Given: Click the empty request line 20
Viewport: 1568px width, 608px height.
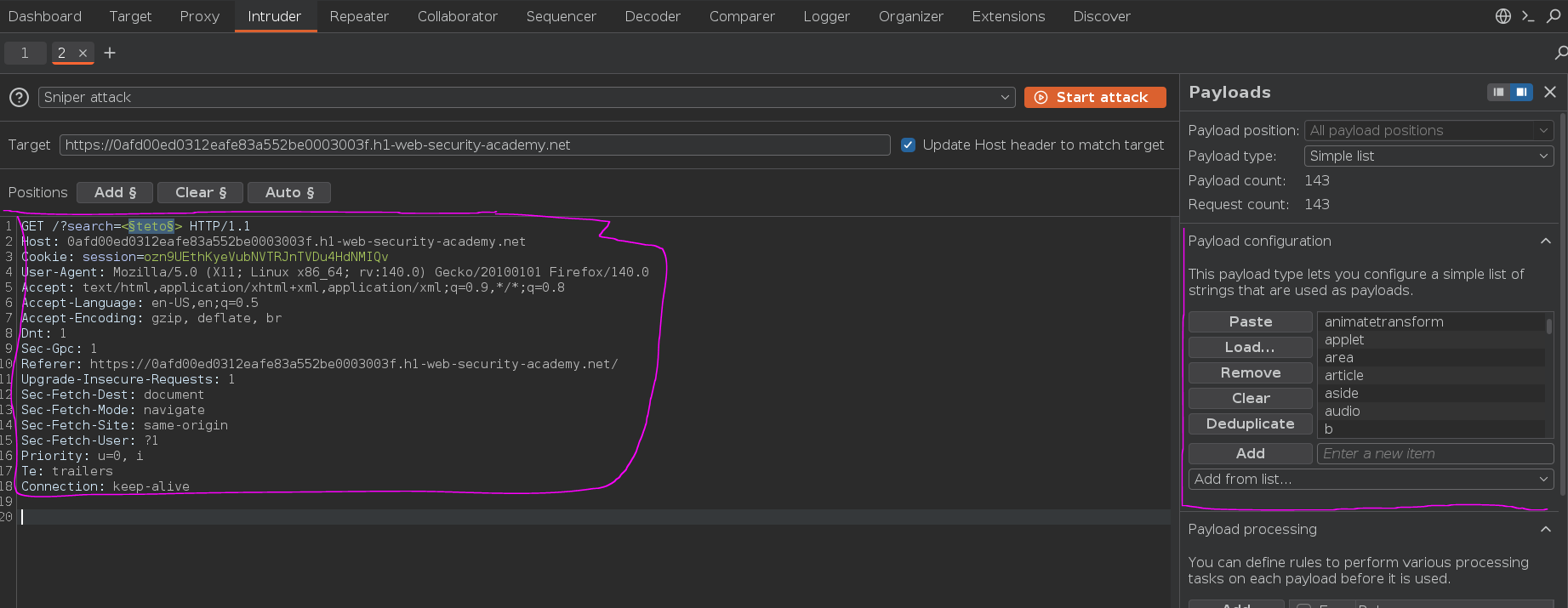Looking at the screenshot, I should point(594,517).
